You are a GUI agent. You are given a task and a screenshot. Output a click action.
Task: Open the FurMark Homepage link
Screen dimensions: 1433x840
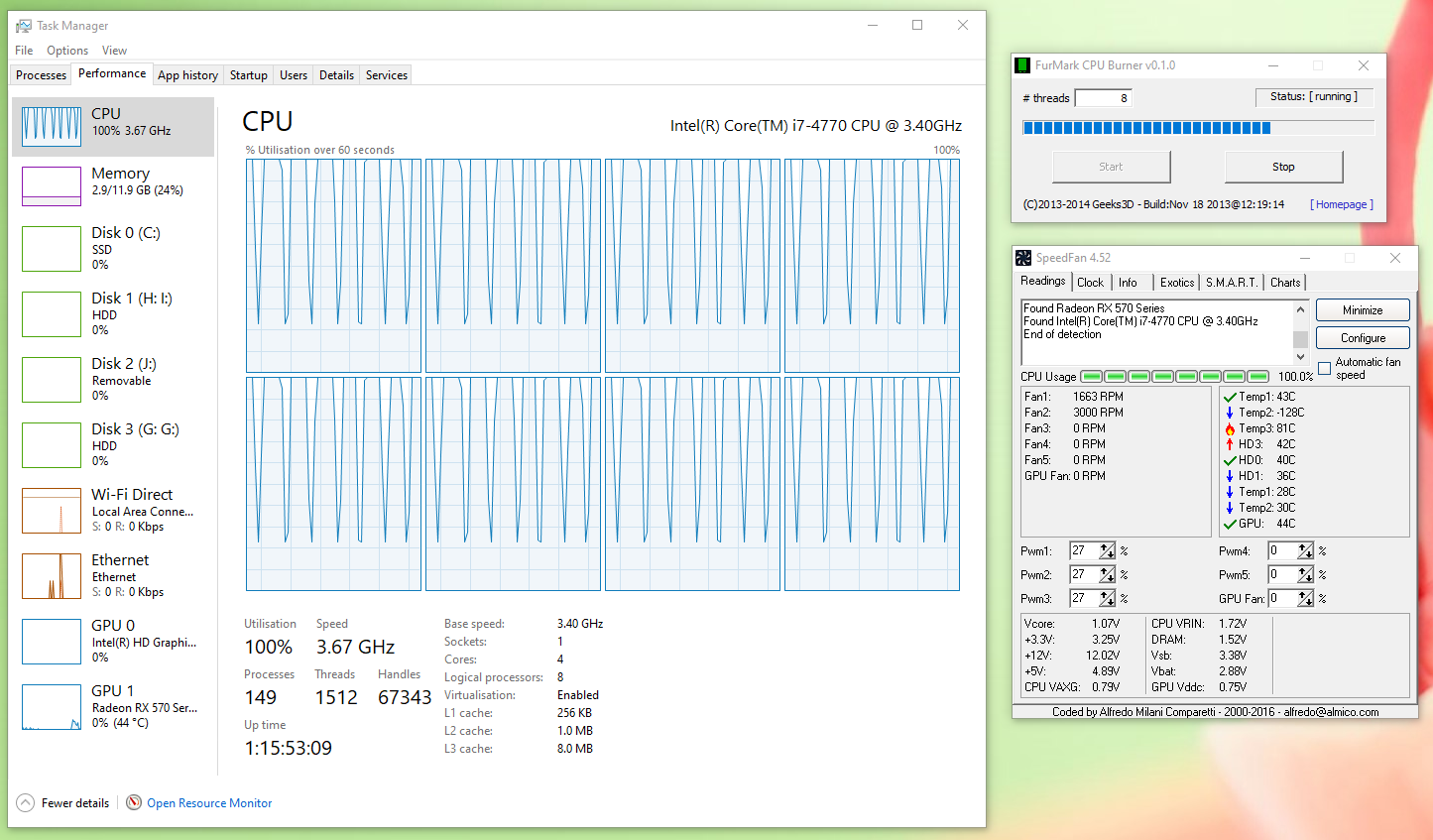tap(1341, 204)
